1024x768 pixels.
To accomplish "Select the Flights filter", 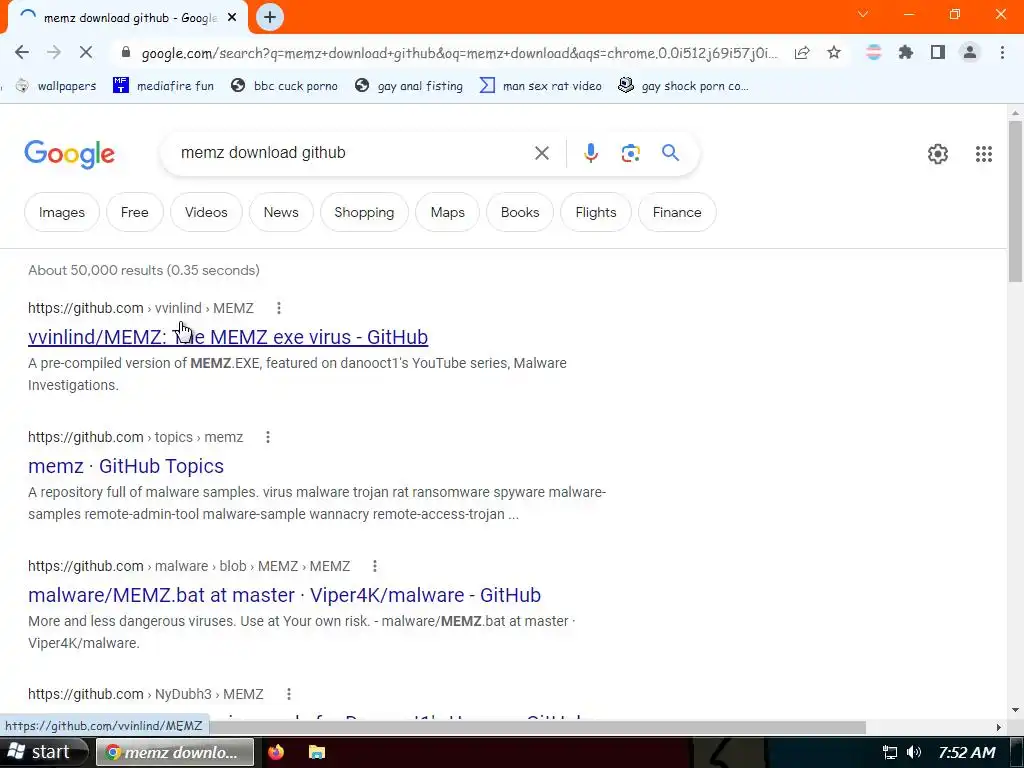I will click(596, 212).
